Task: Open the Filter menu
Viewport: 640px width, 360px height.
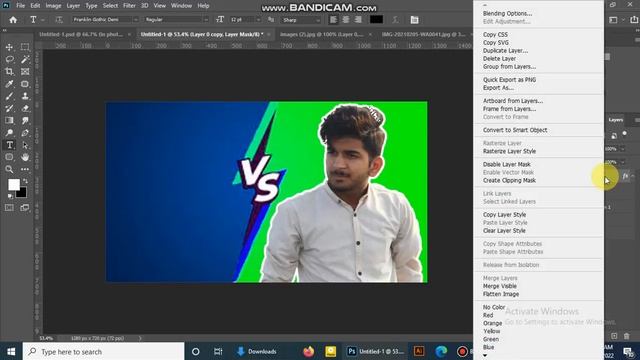Action: [129, 6]
